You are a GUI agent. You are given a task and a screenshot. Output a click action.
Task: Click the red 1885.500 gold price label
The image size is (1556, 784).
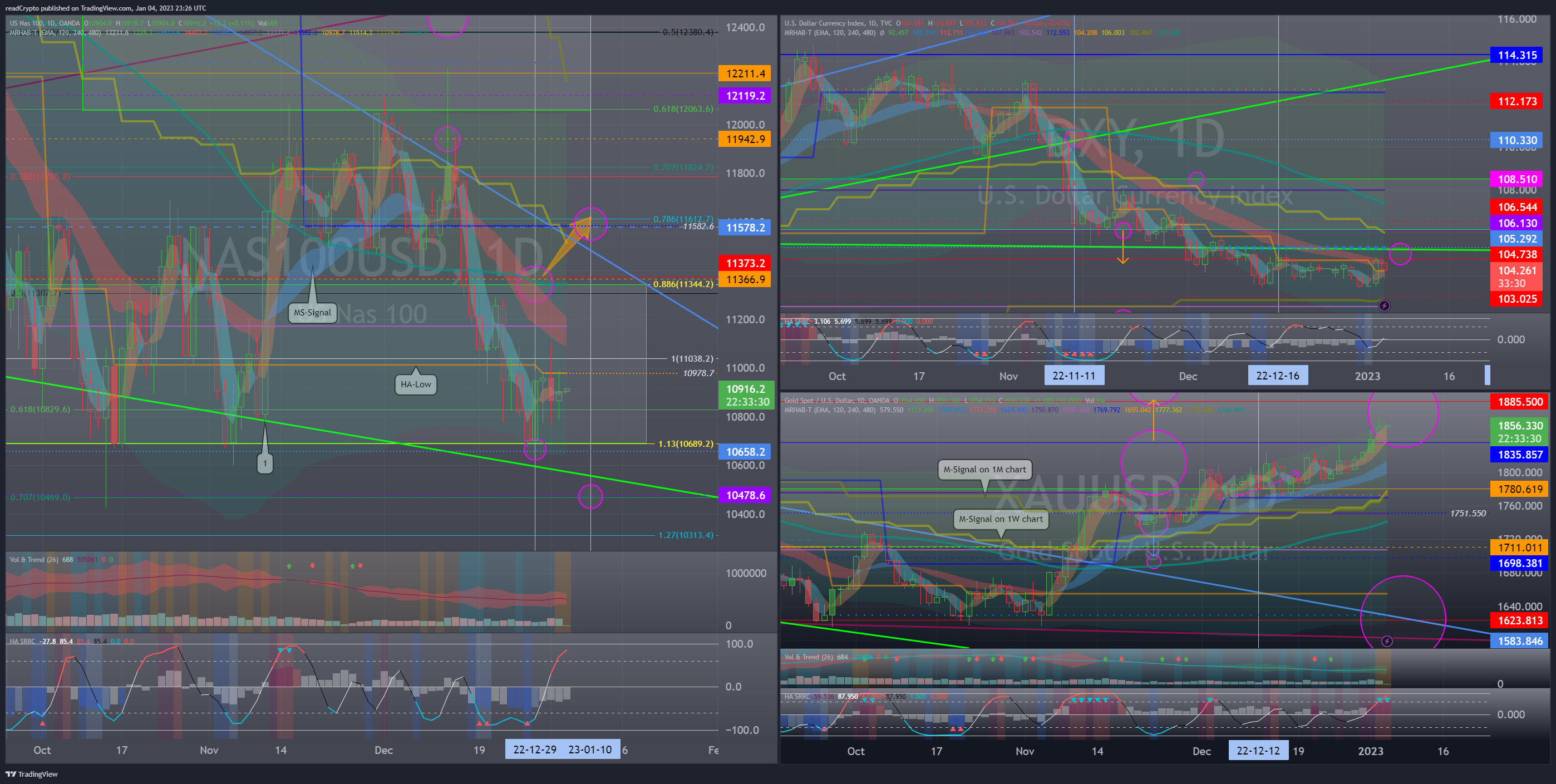[1519, 402]
